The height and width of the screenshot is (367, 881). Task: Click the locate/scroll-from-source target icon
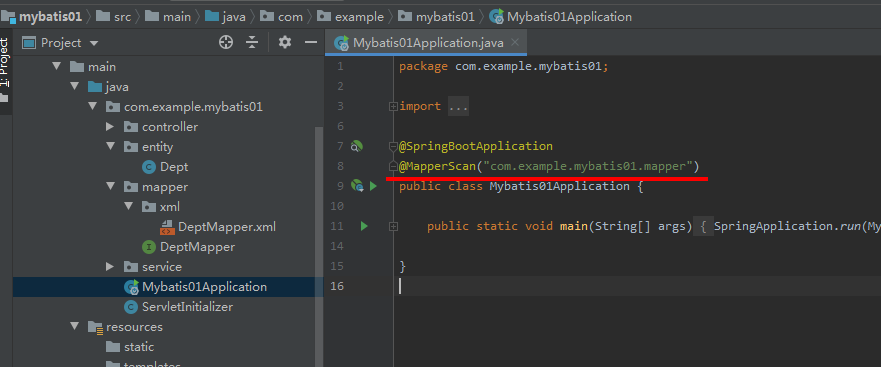(x=226, y=42)
